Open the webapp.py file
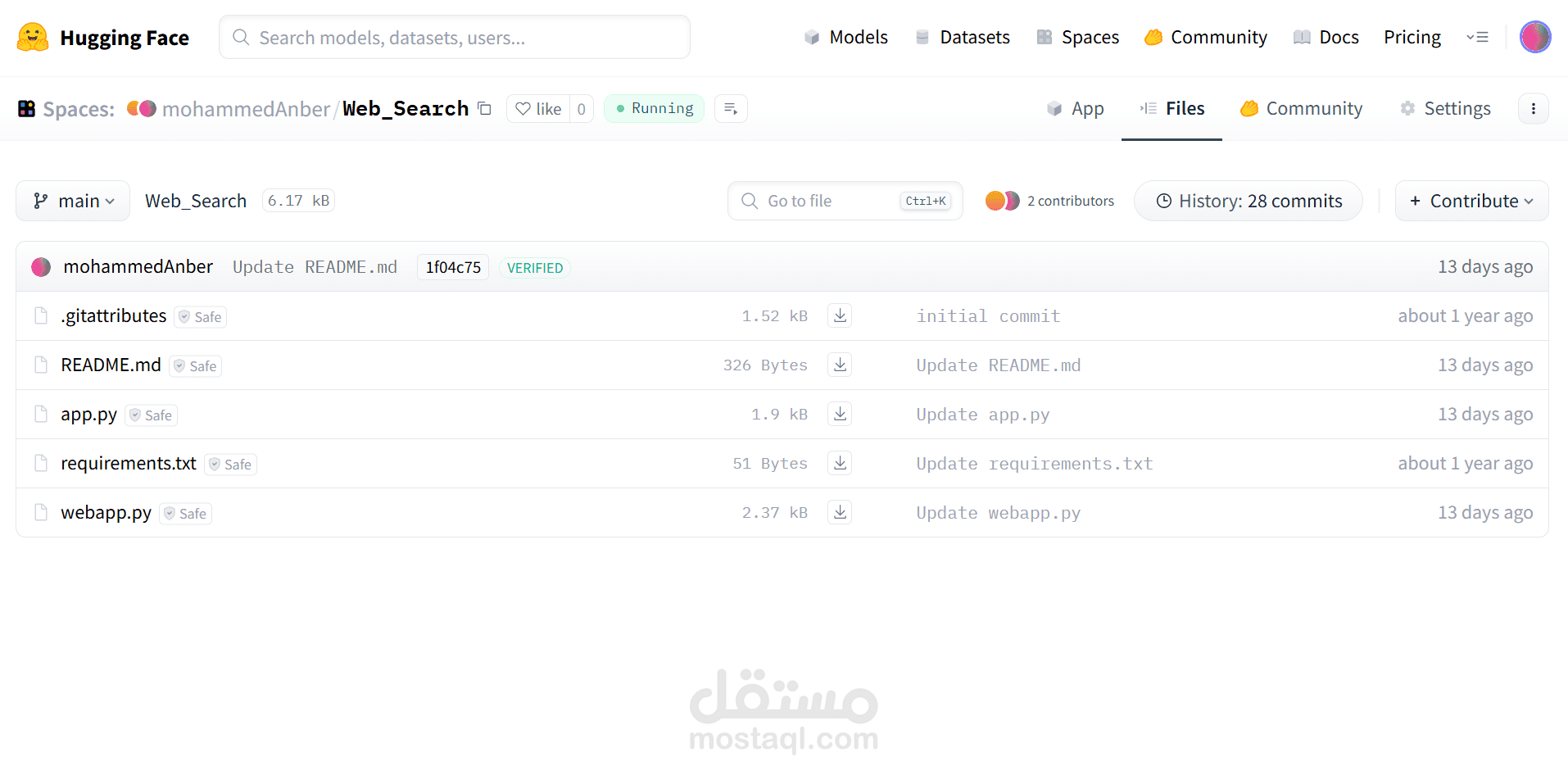This screenshot has width=1568, height=771. pos(106,513)
